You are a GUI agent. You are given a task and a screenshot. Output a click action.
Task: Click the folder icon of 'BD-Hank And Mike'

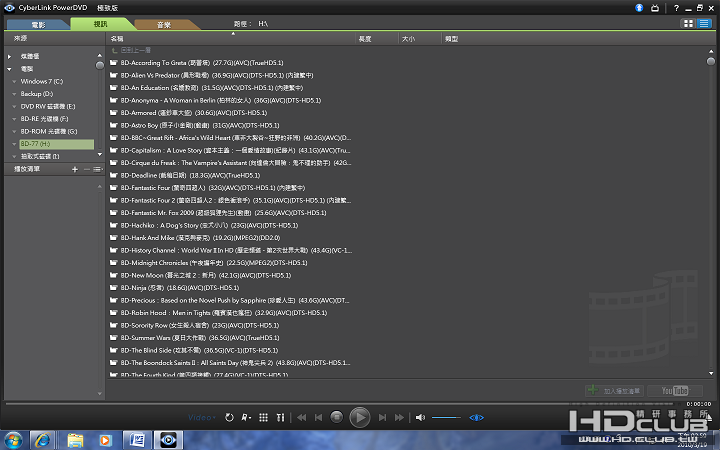(x=113, y=238)
